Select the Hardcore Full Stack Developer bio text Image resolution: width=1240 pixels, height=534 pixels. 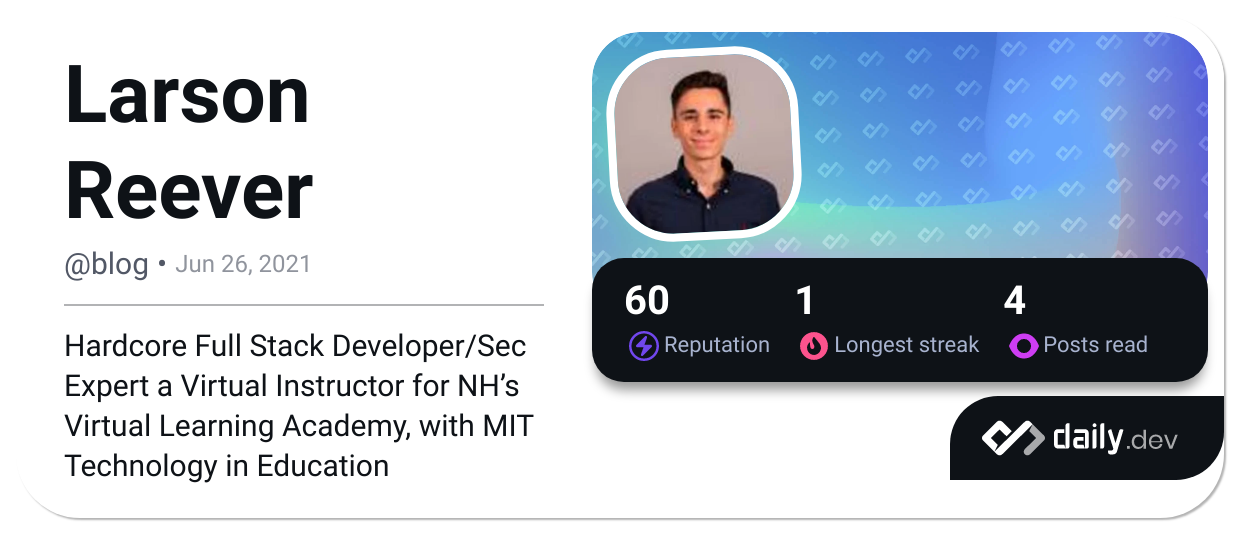(x=298, y=406)
